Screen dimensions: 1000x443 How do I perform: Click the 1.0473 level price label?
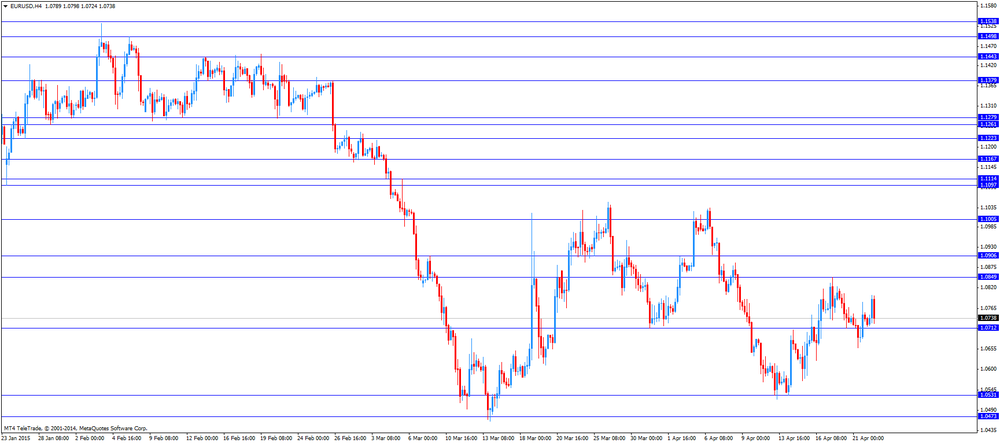coord(988,416)
